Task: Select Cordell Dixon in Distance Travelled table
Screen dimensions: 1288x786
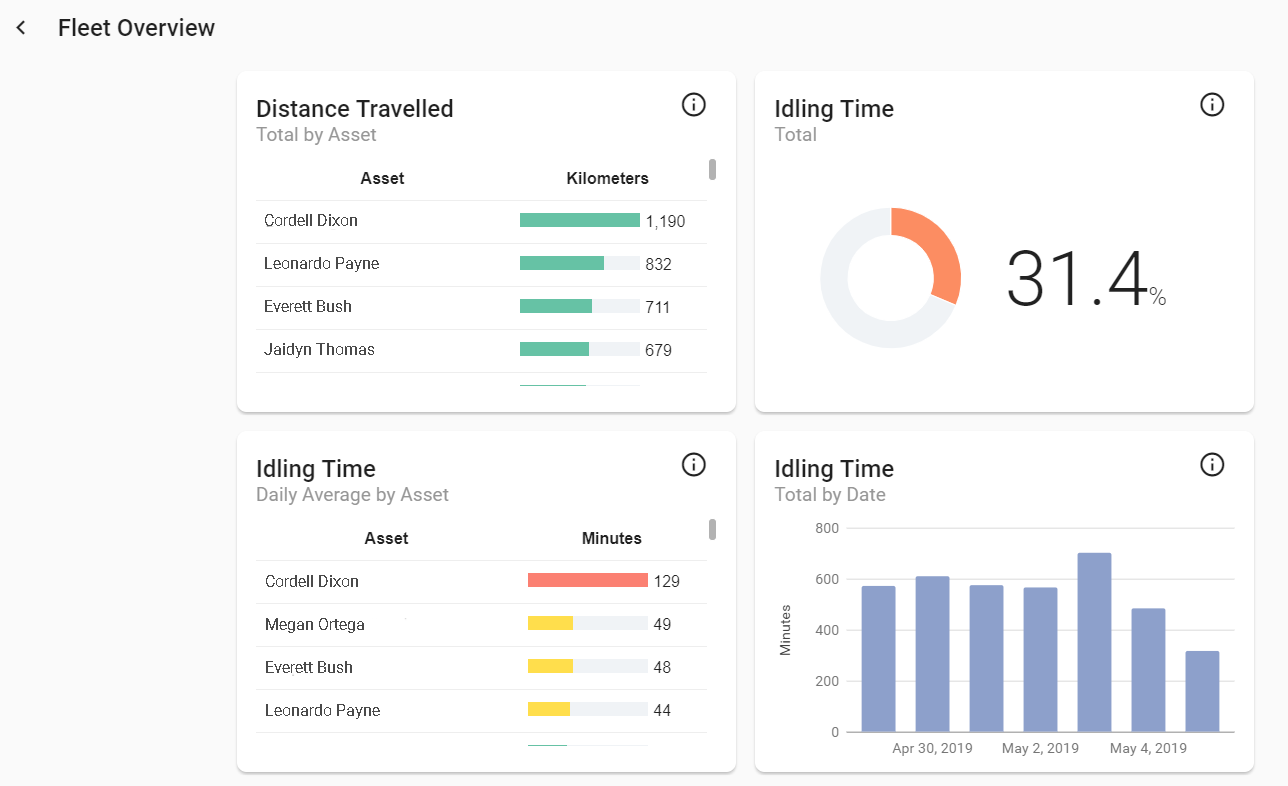Action: (x=310, y=220)
